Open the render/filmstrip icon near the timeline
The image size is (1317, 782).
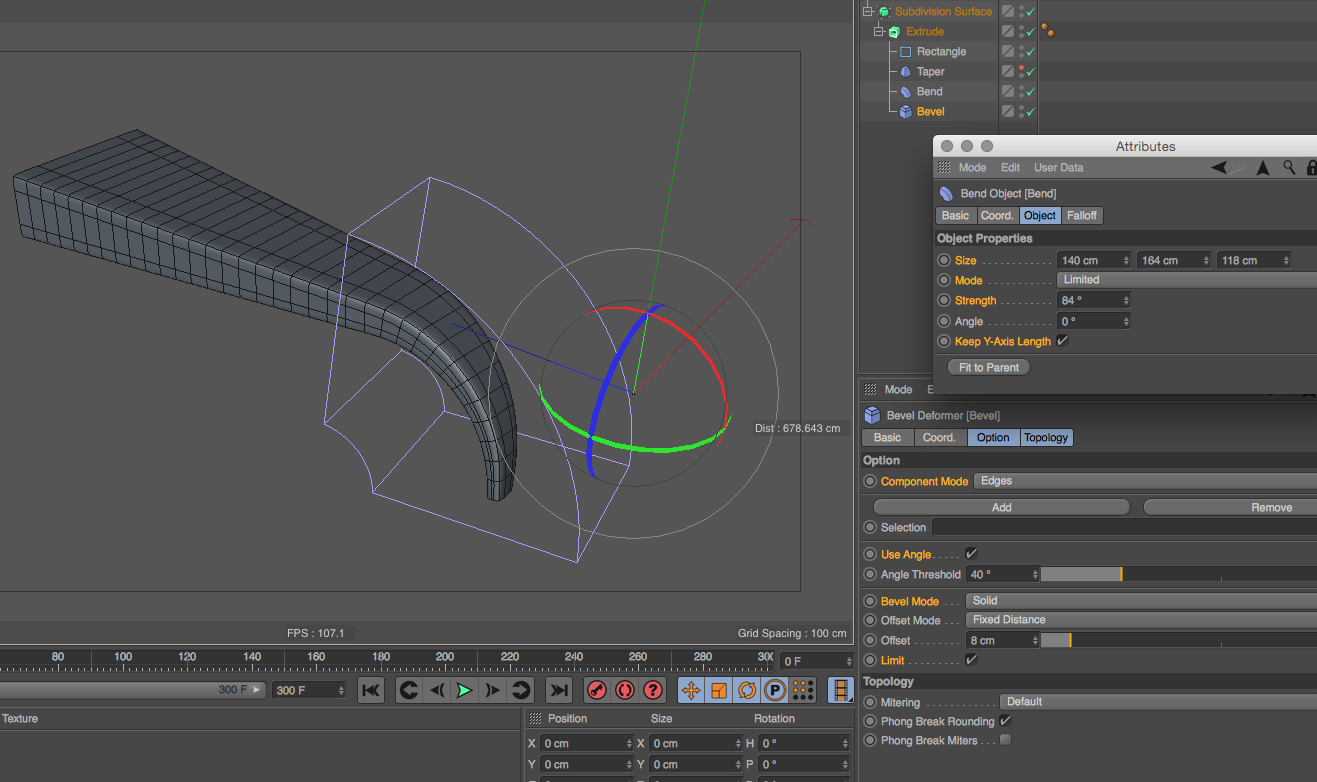838,690
